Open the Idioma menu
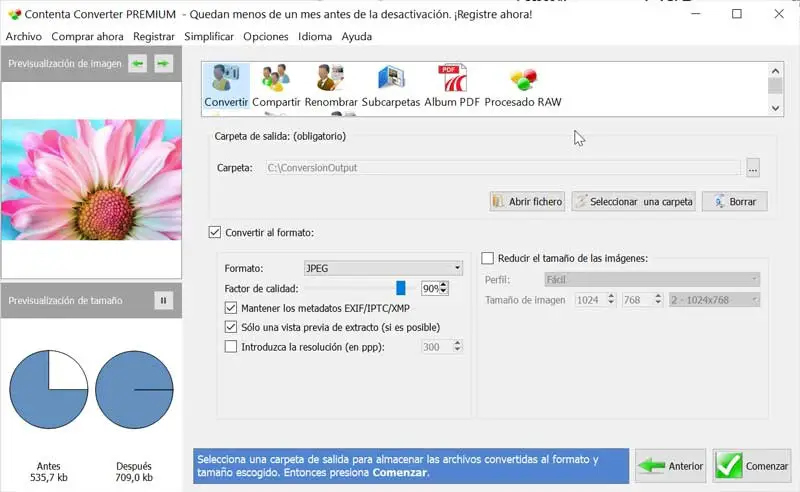This screenshot has height=492, width=800. (x=315, y=37)
